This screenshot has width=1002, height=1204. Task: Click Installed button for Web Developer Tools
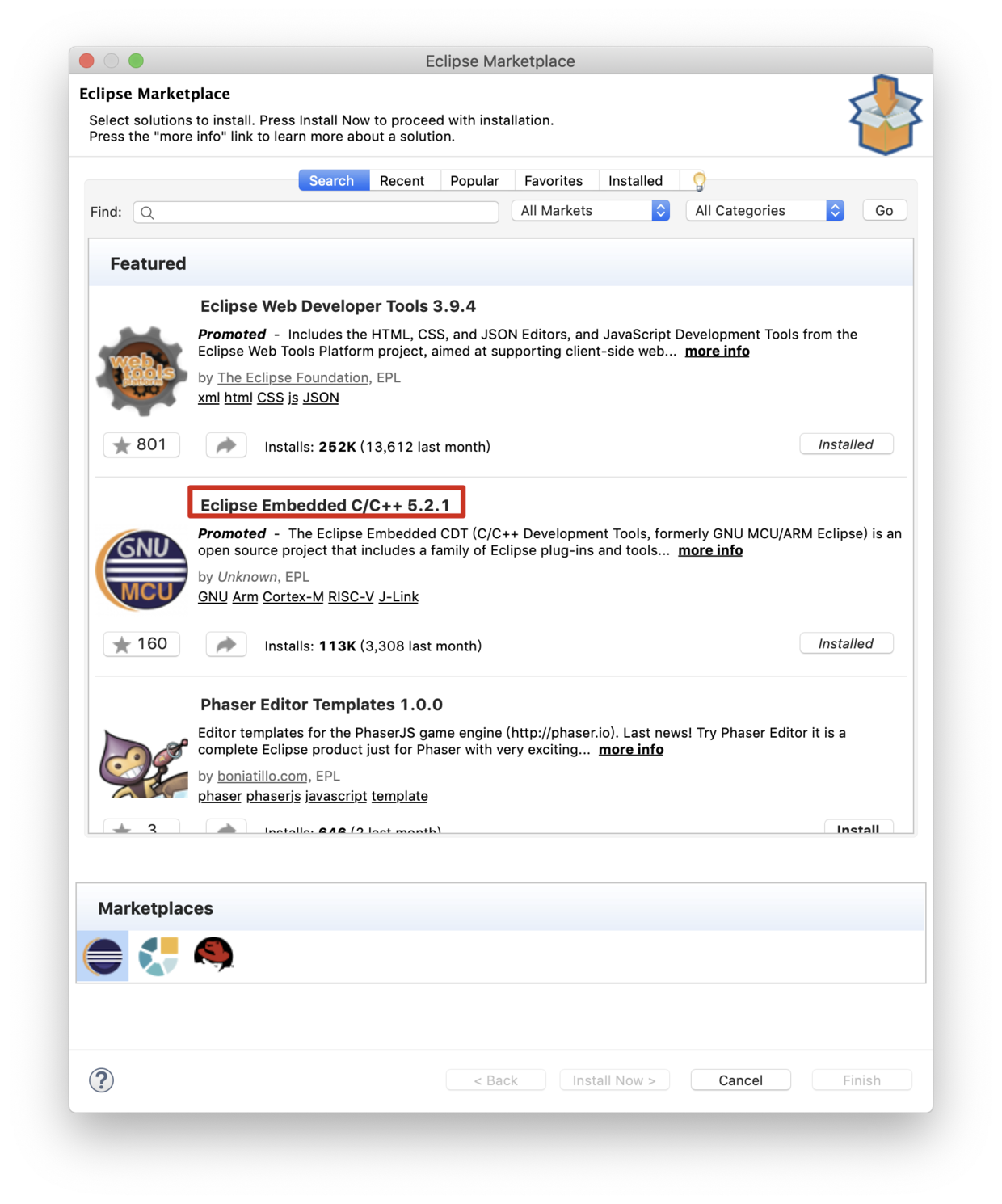pyautogui.click(x=846, y=444)
